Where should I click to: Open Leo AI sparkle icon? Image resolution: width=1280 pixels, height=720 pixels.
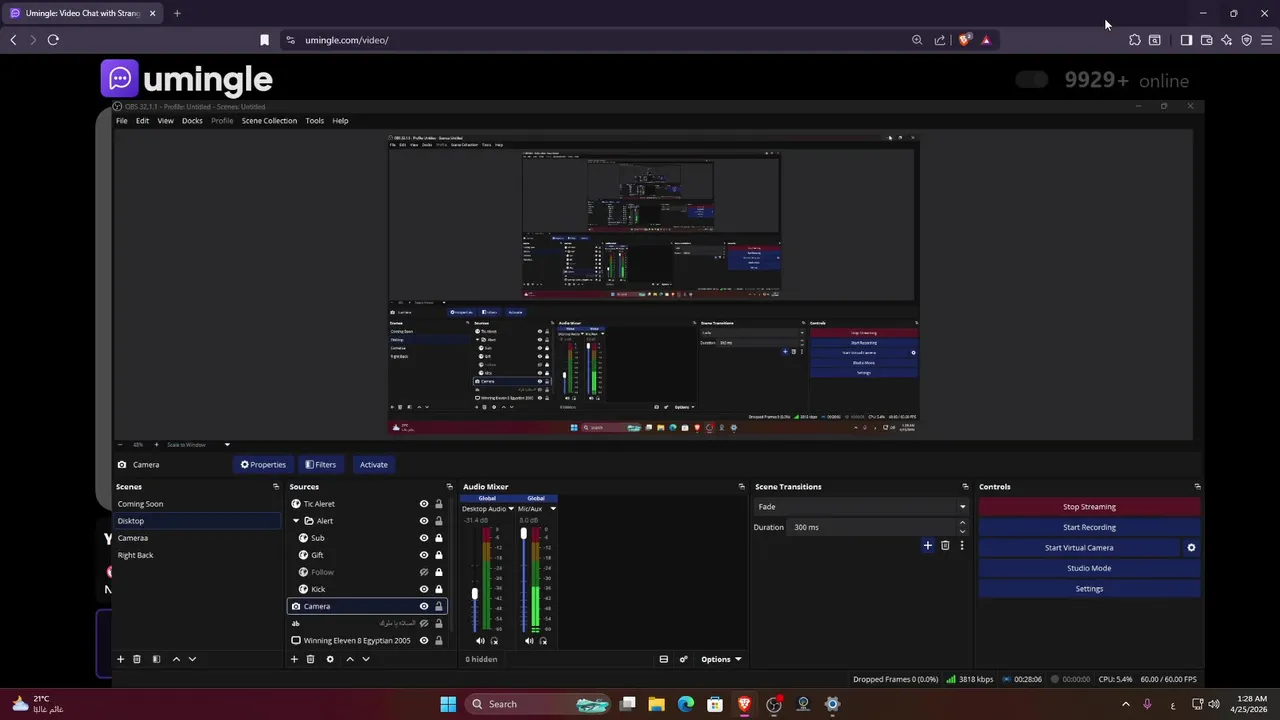(1226, 40)
